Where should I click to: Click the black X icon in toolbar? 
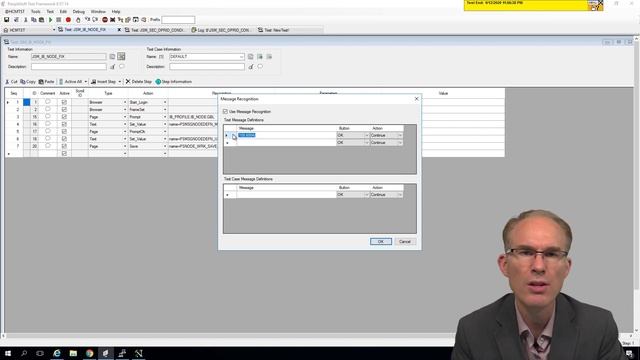(113, 20)
